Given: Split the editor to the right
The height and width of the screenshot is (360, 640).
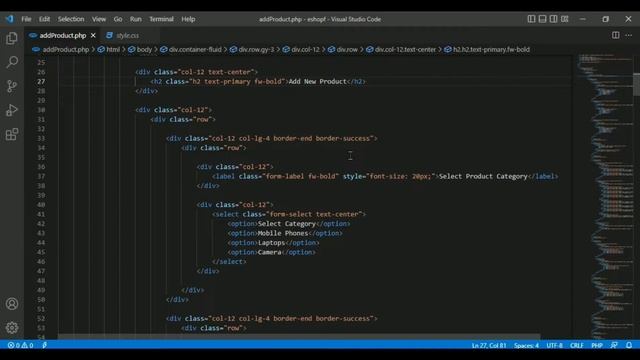Looking at the screenshot, I should point(616,35).
